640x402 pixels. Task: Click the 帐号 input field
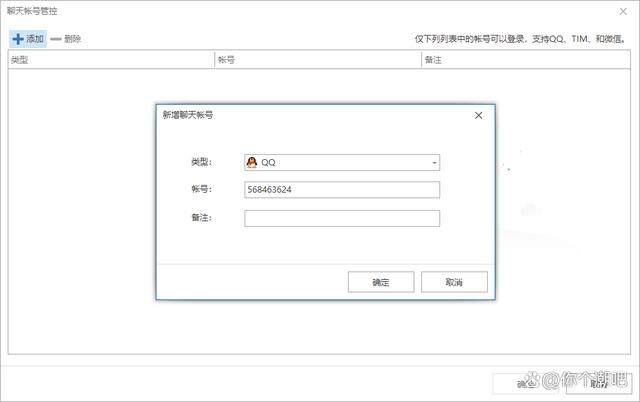click(342, 189)
